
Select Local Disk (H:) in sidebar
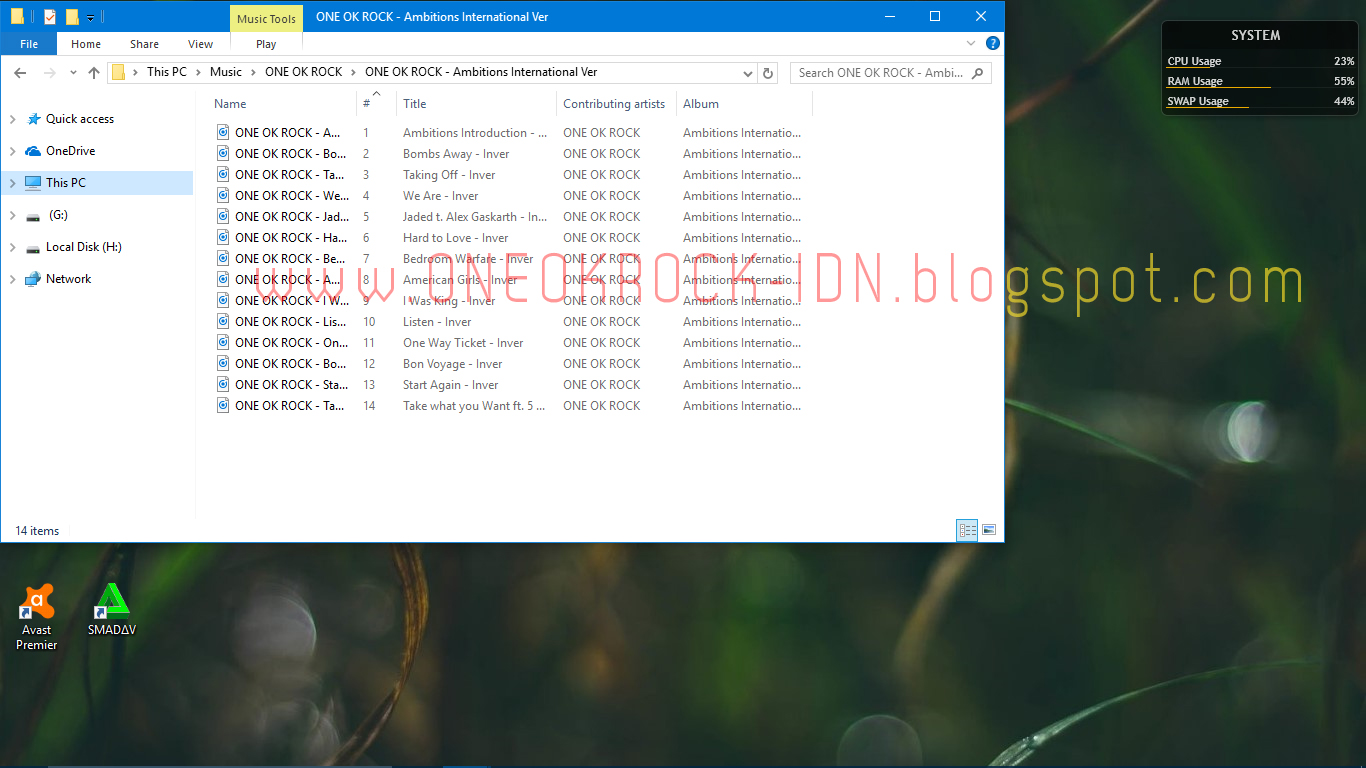(x=84, y=247)
